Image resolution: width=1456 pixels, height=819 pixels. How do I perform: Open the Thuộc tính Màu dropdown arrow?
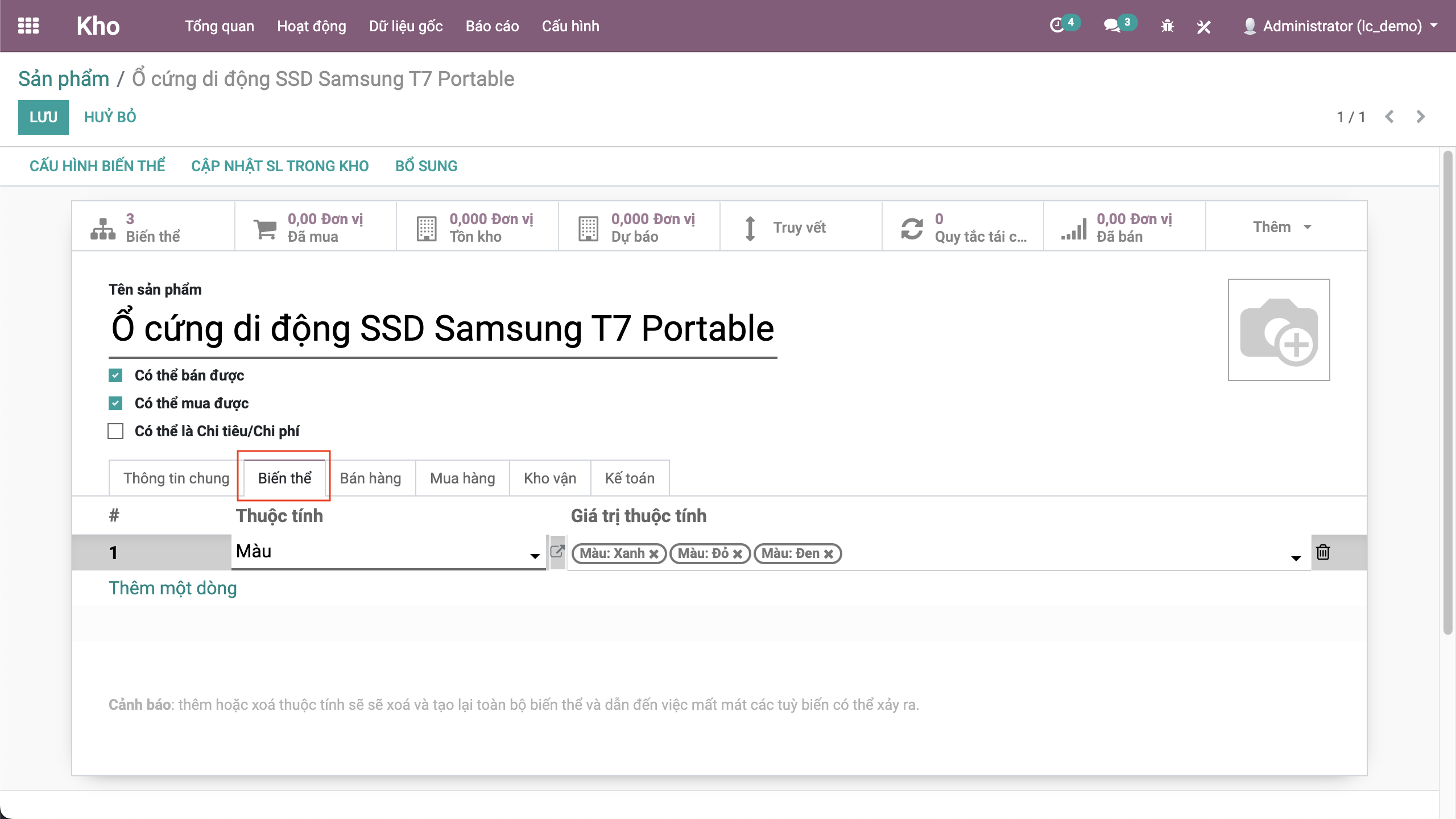pos(535,556)
